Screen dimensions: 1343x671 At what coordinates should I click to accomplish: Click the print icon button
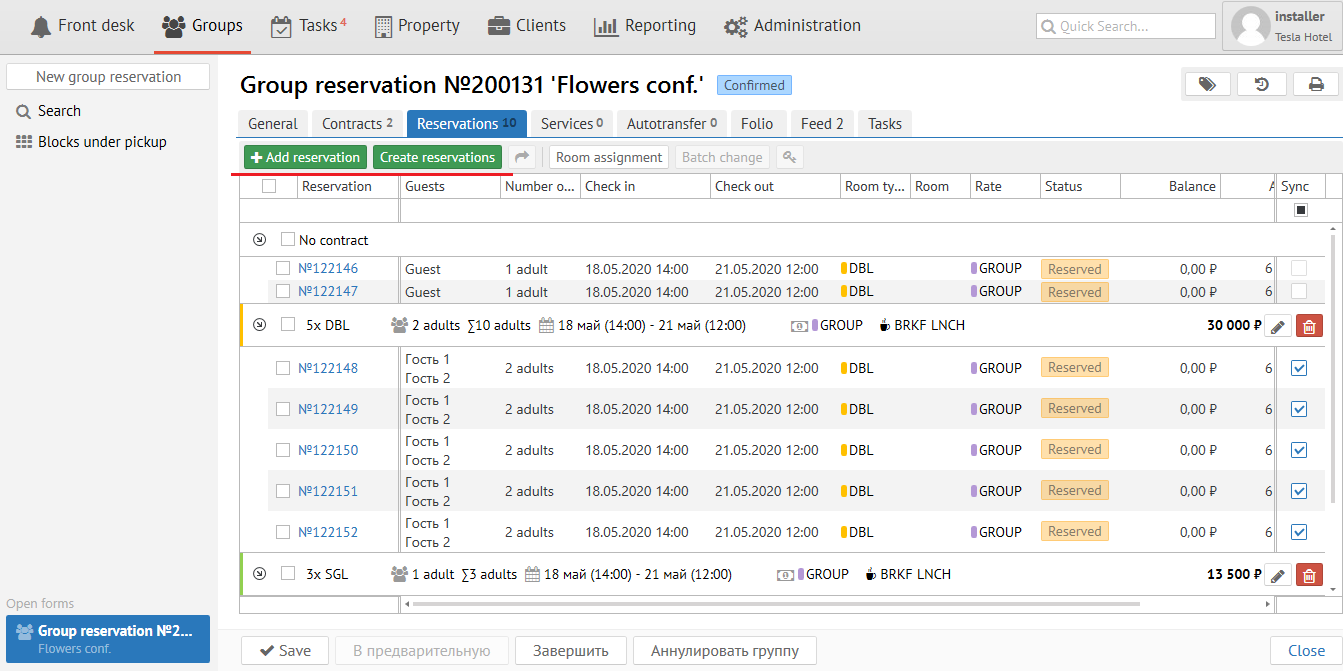pyautogui.click(x=1316, y=85)
